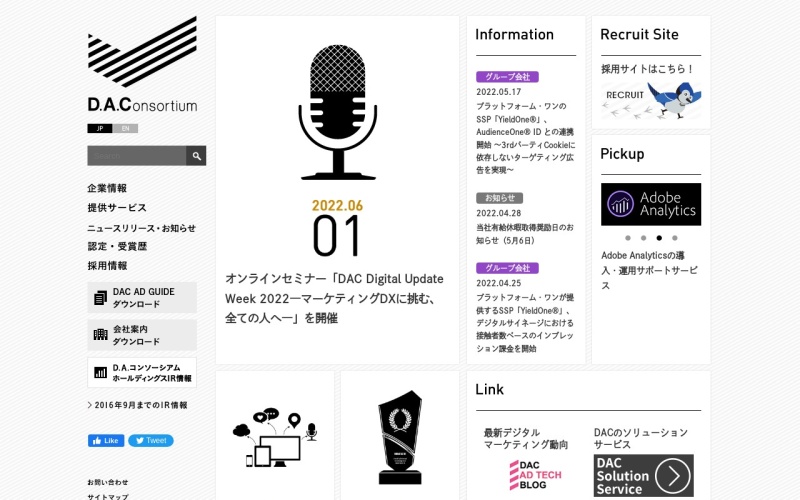
Task: Switch language to EN
Action: [x=125, y=128]
